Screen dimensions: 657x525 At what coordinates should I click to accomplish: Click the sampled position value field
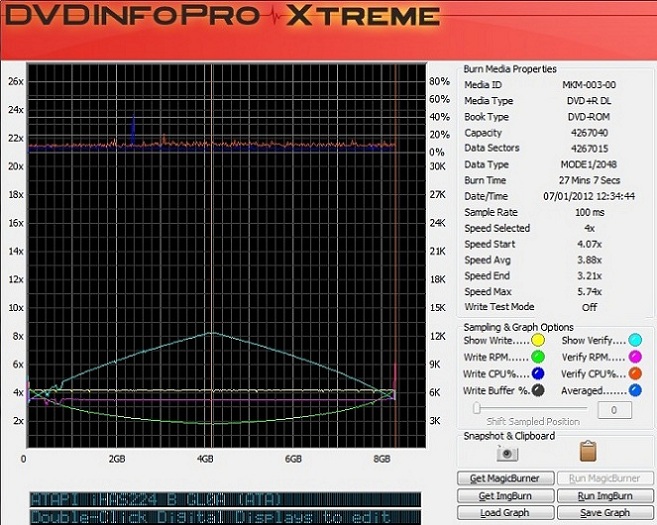613,409
